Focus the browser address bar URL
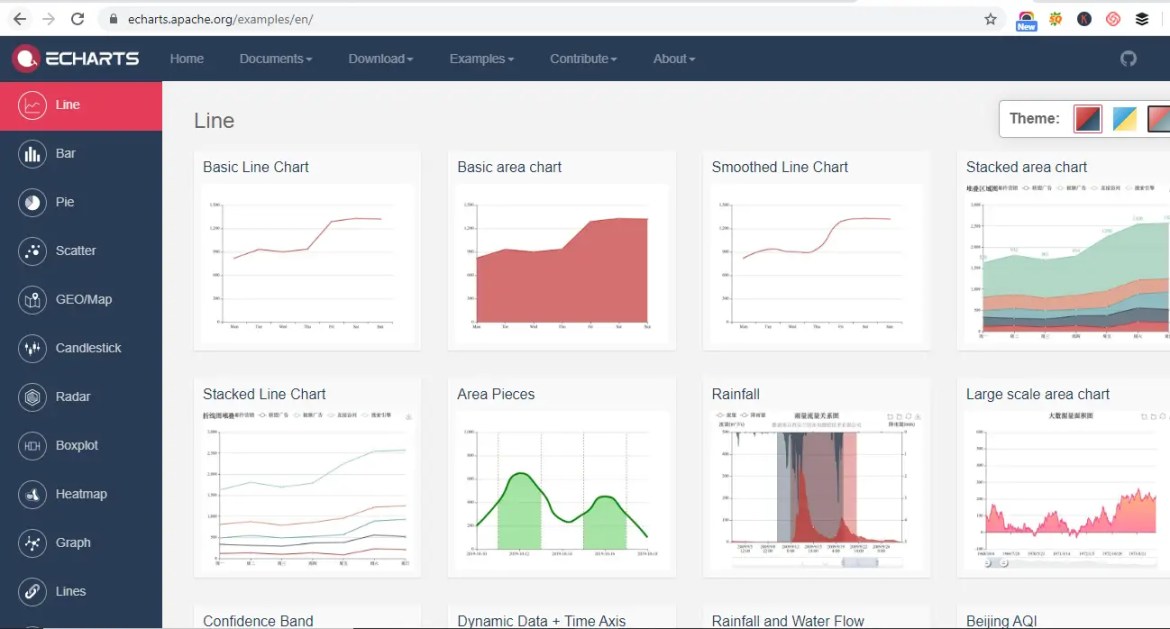The width and height of the screenshot is (1170, 629). pyautogui.click(x=220, y=19)
